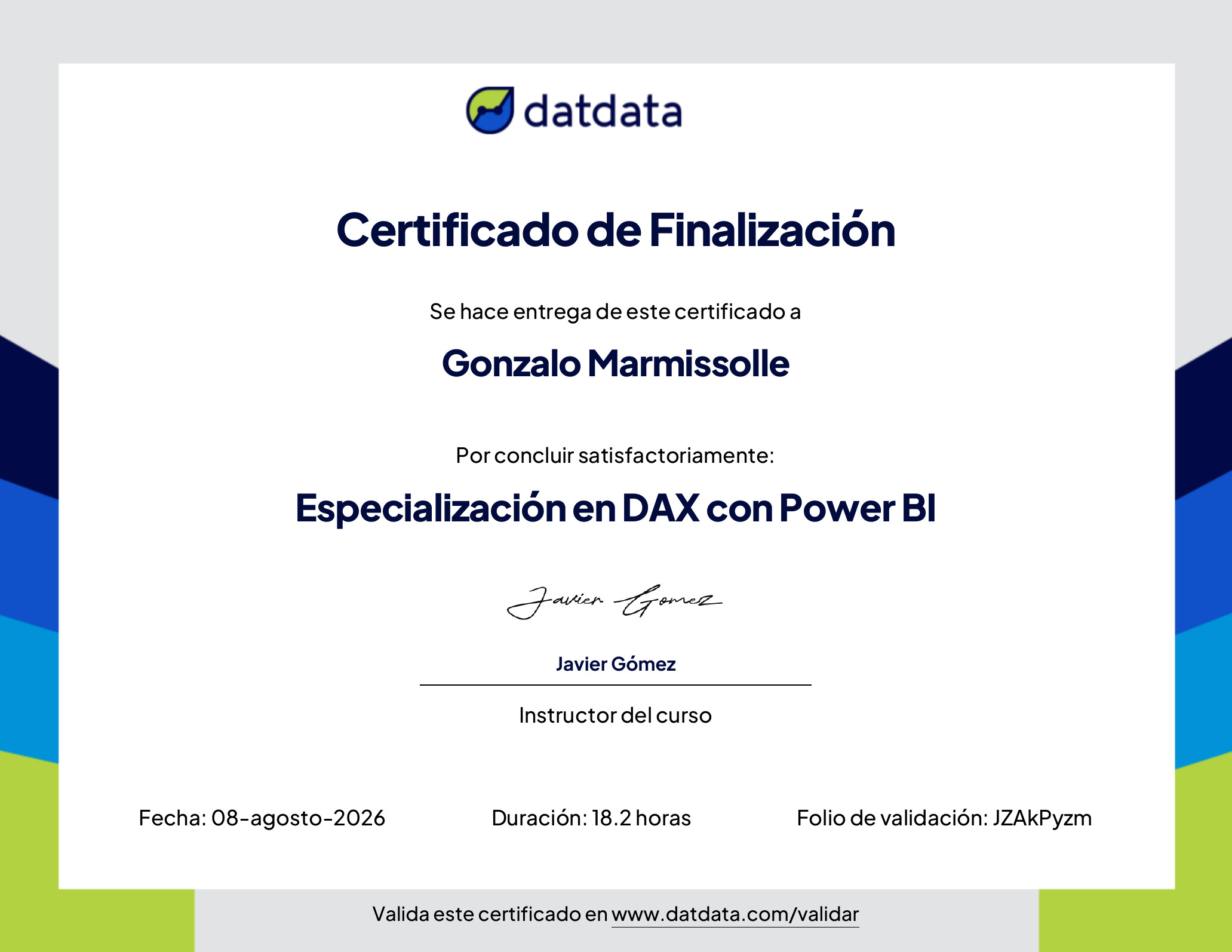
Task: Click the datdata brand name text
Action: [x=603, y=111]
